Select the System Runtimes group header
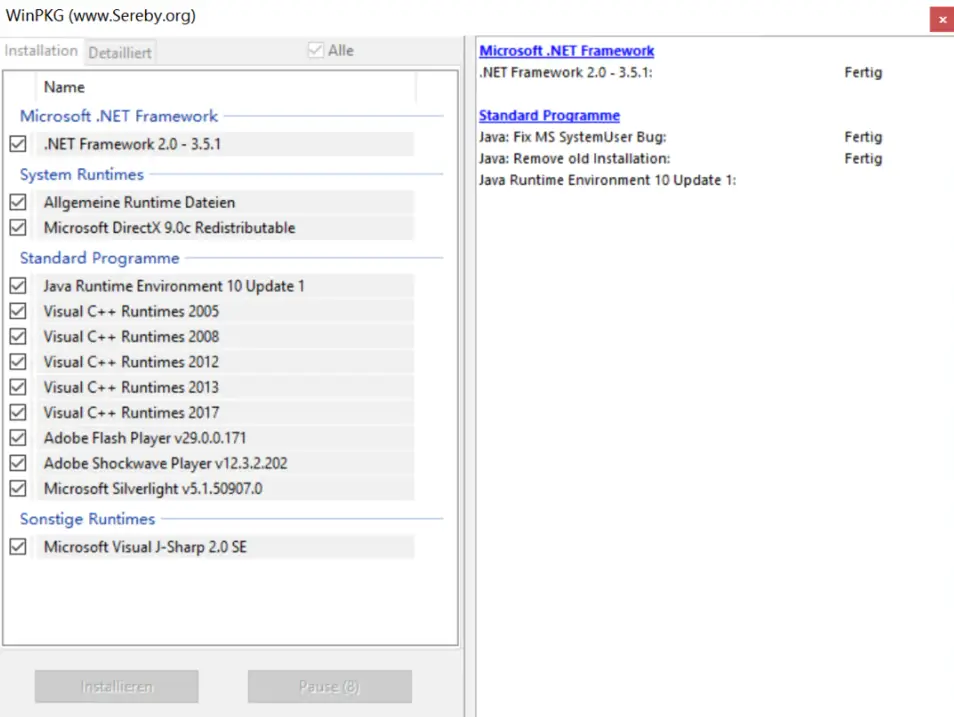 tap(82, 175)
